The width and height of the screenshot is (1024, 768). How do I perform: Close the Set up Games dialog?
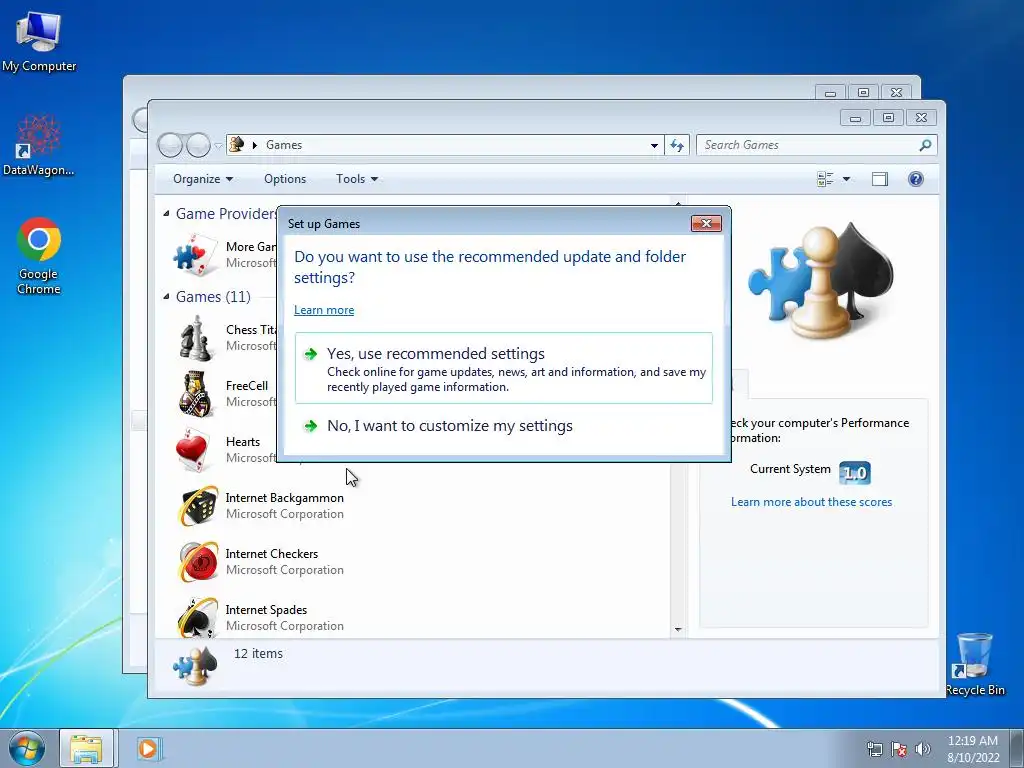click(x=706, y=223)
